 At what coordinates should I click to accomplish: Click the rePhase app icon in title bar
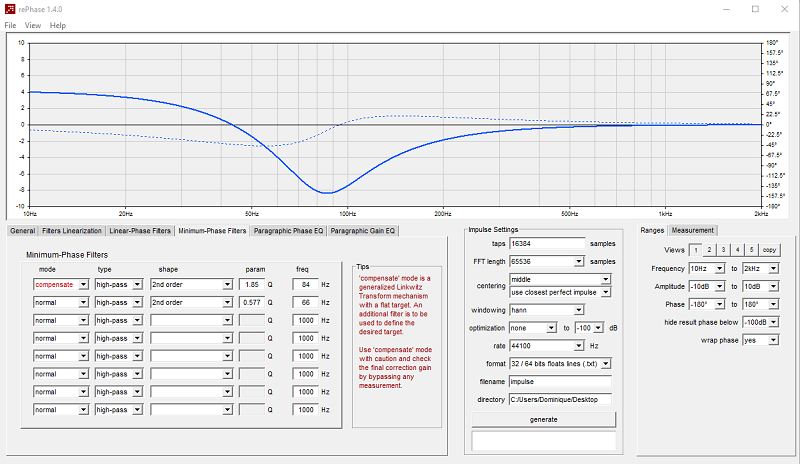pos(10,9)
